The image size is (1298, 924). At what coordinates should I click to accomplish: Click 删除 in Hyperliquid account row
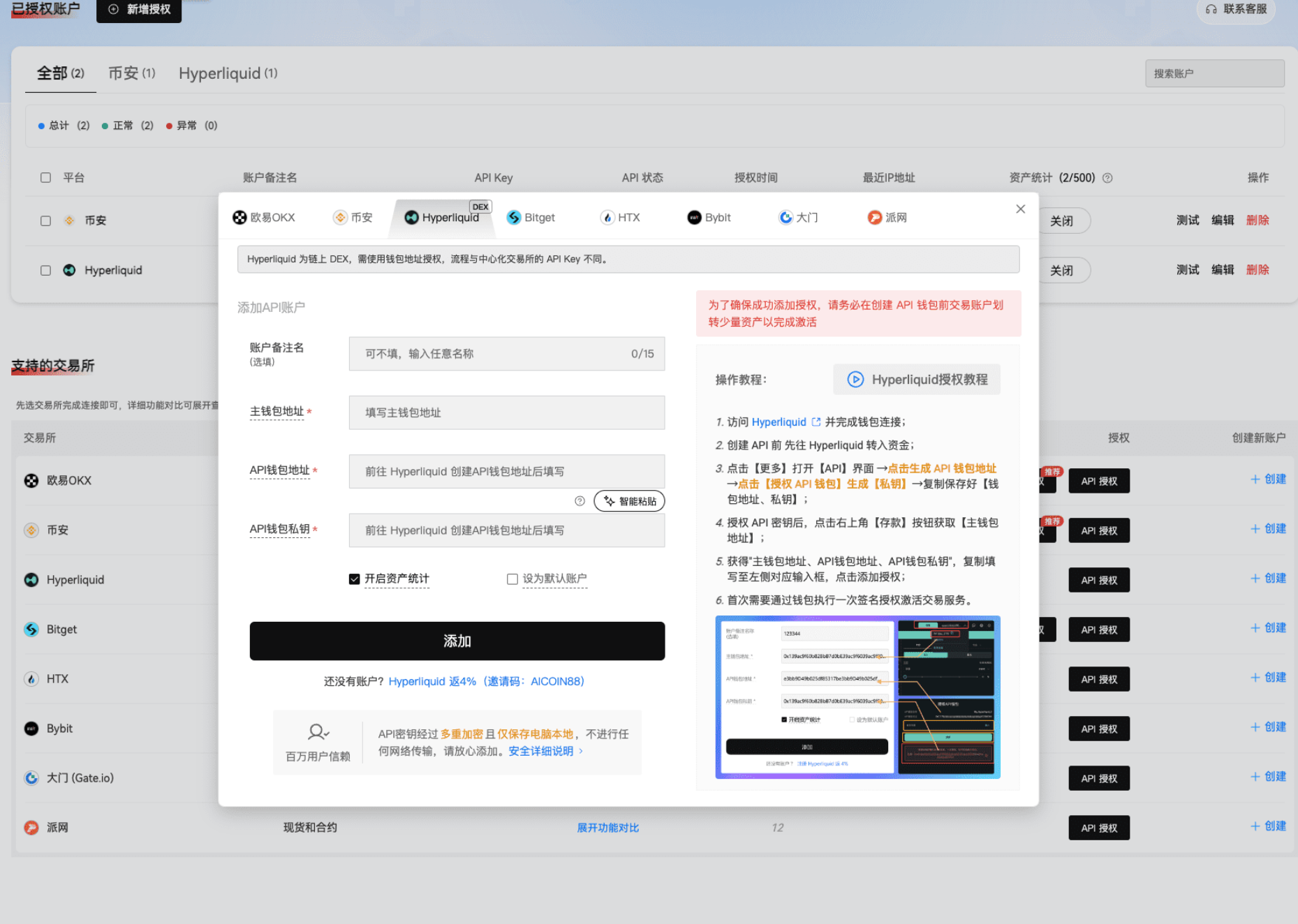[x=1258, y=270]
